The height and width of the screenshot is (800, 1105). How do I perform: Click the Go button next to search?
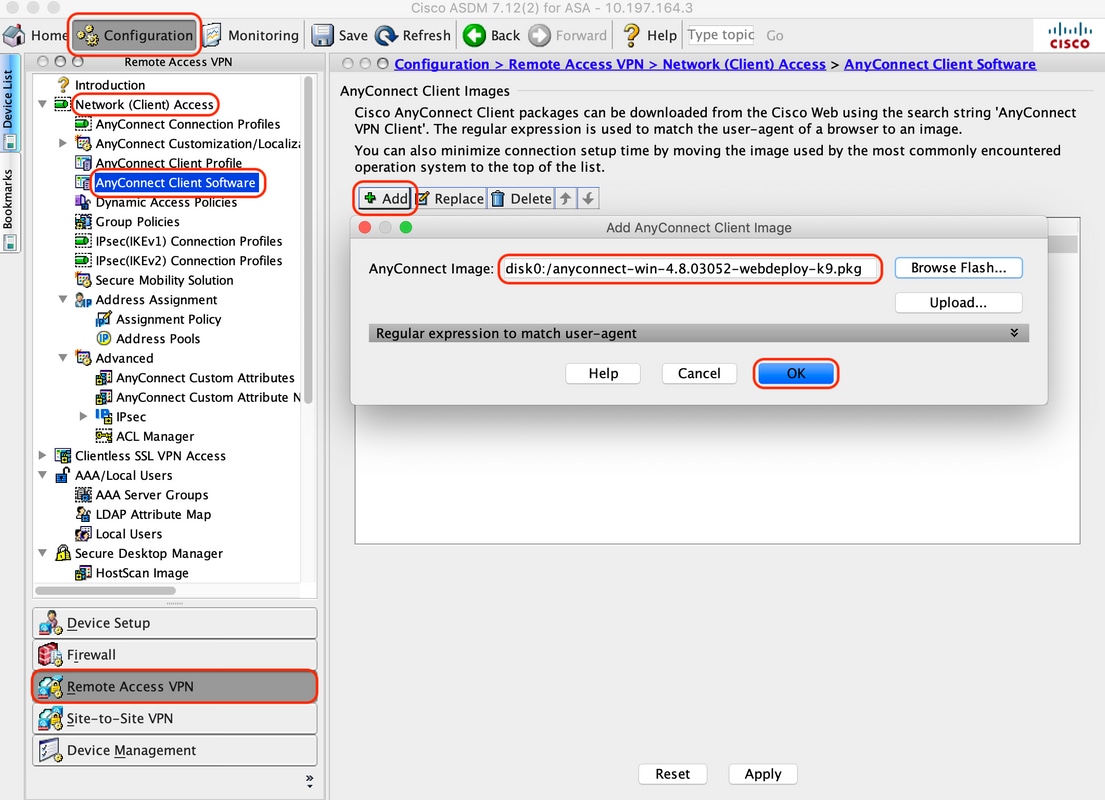coord(774,35)
